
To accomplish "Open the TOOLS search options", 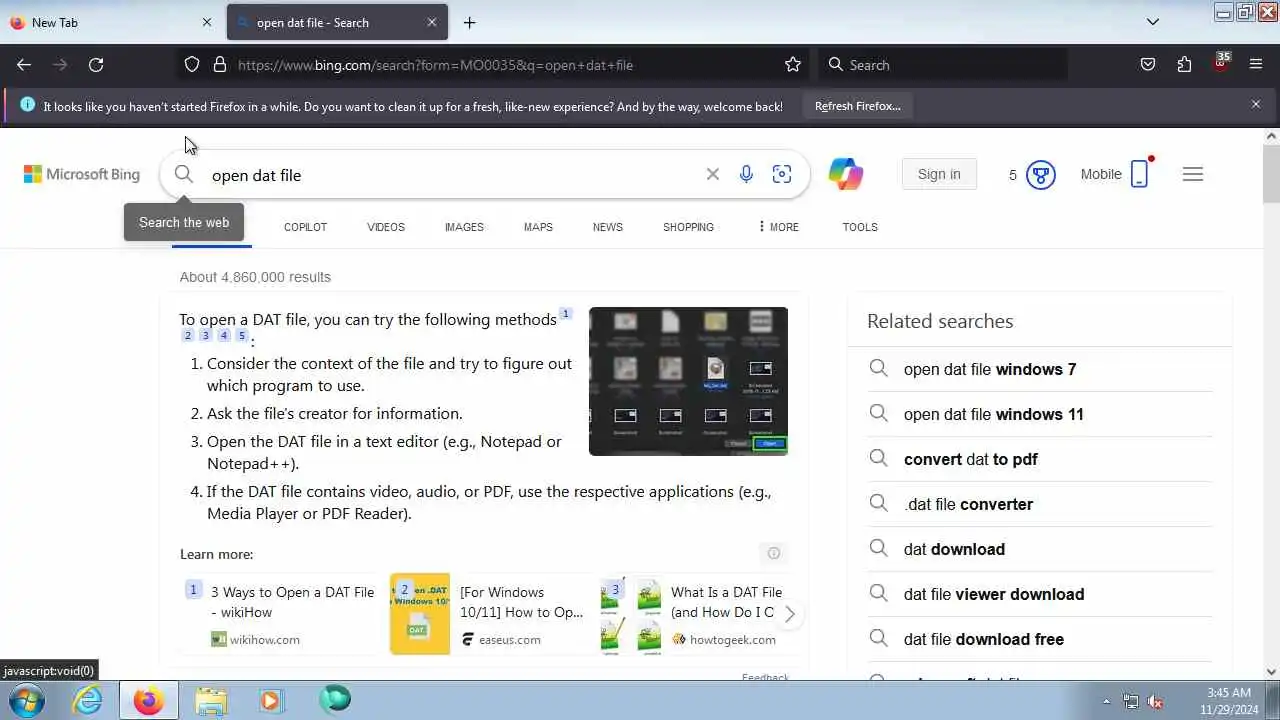I will point(860,227).
